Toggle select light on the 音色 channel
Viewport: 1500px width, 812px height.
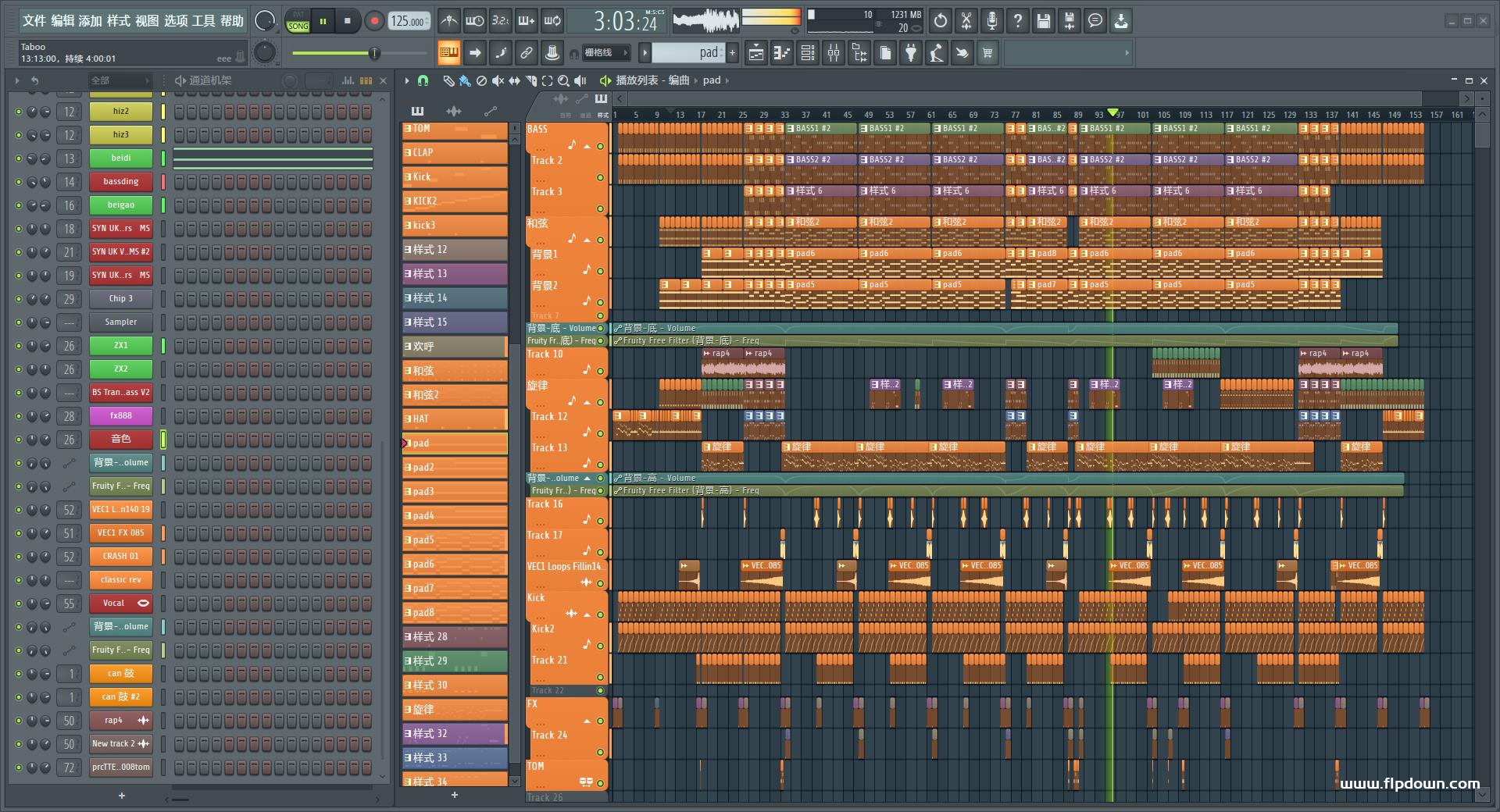pyautogui.click(x=163, y=440)
